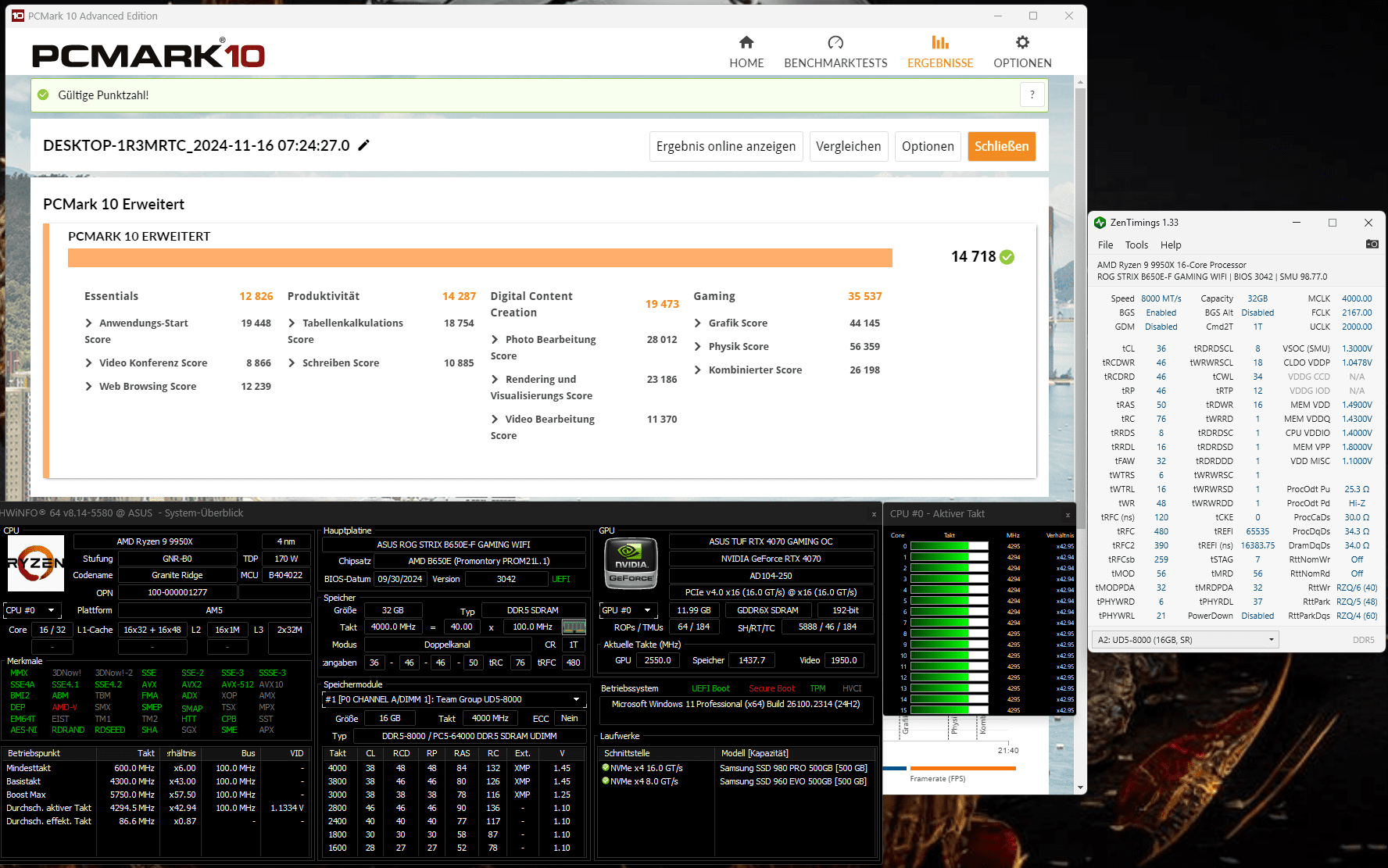This screenshot has height=868, width=1388.
Task: Open ZenTimings Tools menu
Action: 1136,245
